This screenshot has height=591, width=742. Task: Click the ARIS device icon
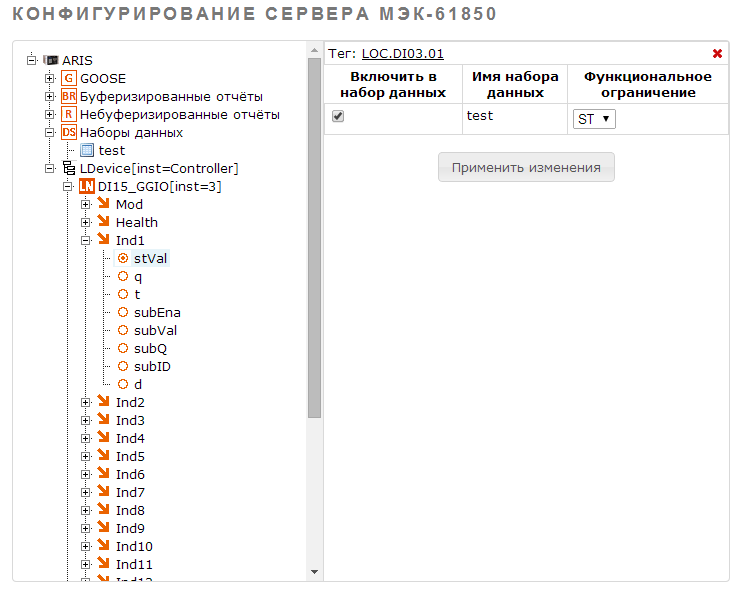pos(51,61)
